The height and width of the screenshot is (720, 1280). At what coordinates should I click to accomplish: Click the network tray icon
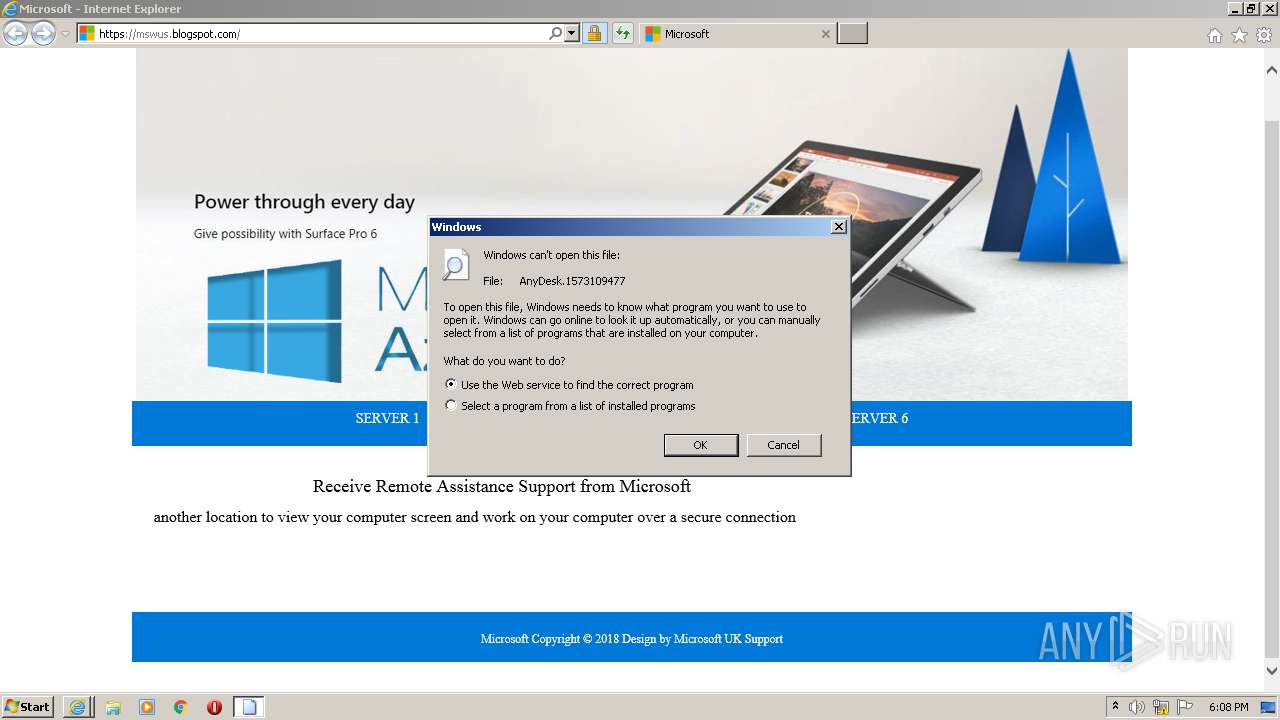pyautogui.click(x=1161, y=707)
